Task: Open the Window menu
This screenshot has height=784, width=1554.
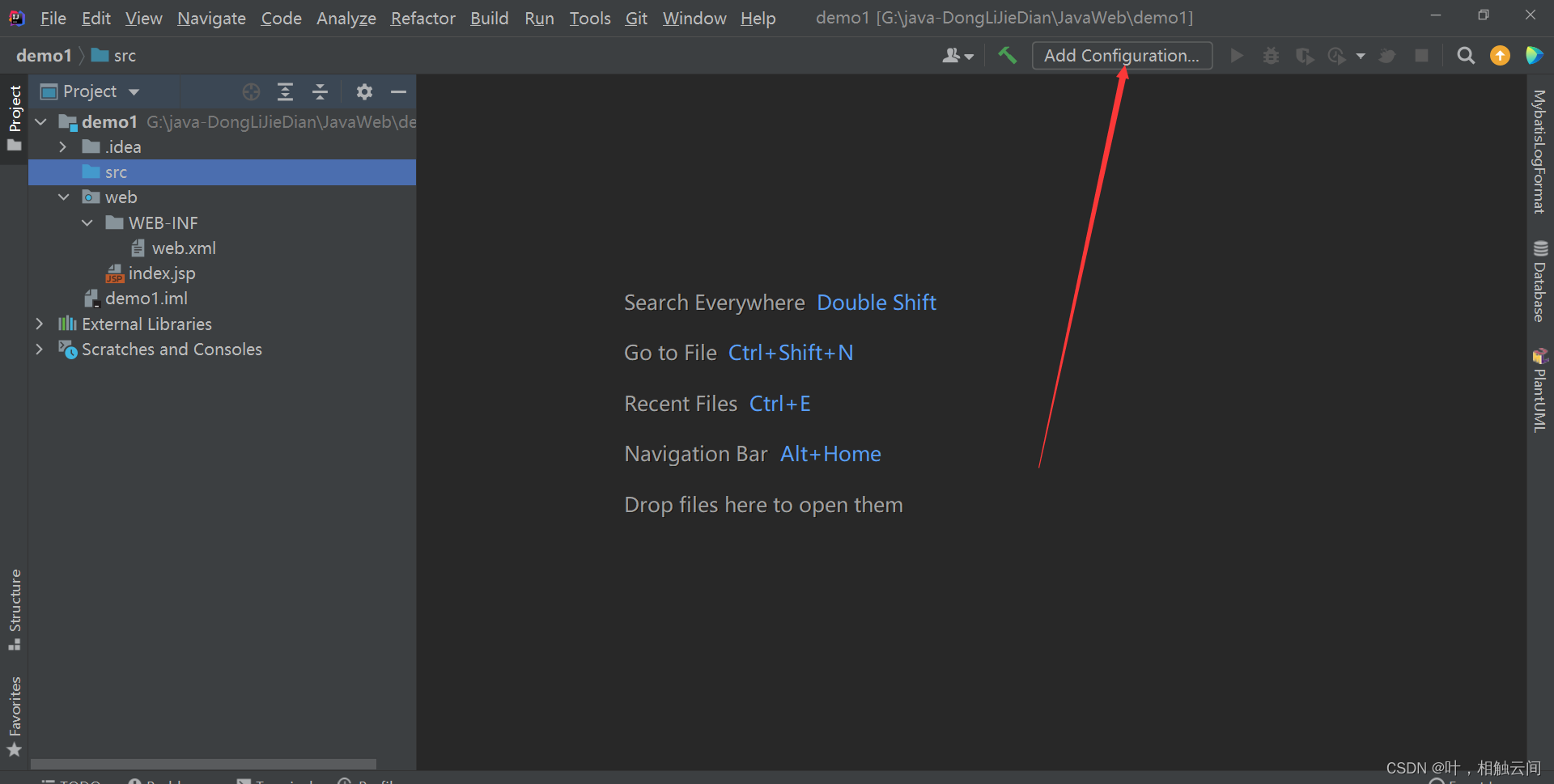Action: click(x=694, y=18)
